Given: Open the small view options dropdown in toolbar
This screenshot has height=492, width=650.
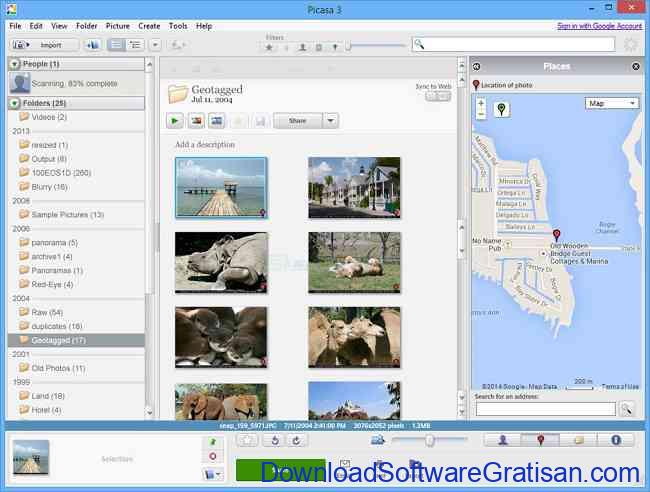Looking at the screenshot, I should [155, 44].
